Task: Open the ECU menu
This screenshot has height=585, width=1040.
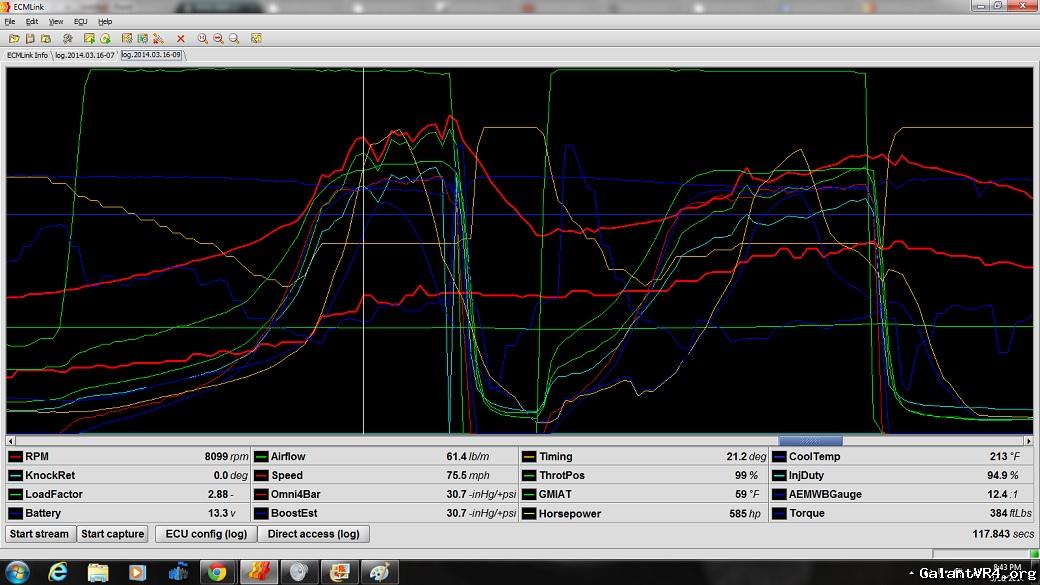Action: (80, 21)
